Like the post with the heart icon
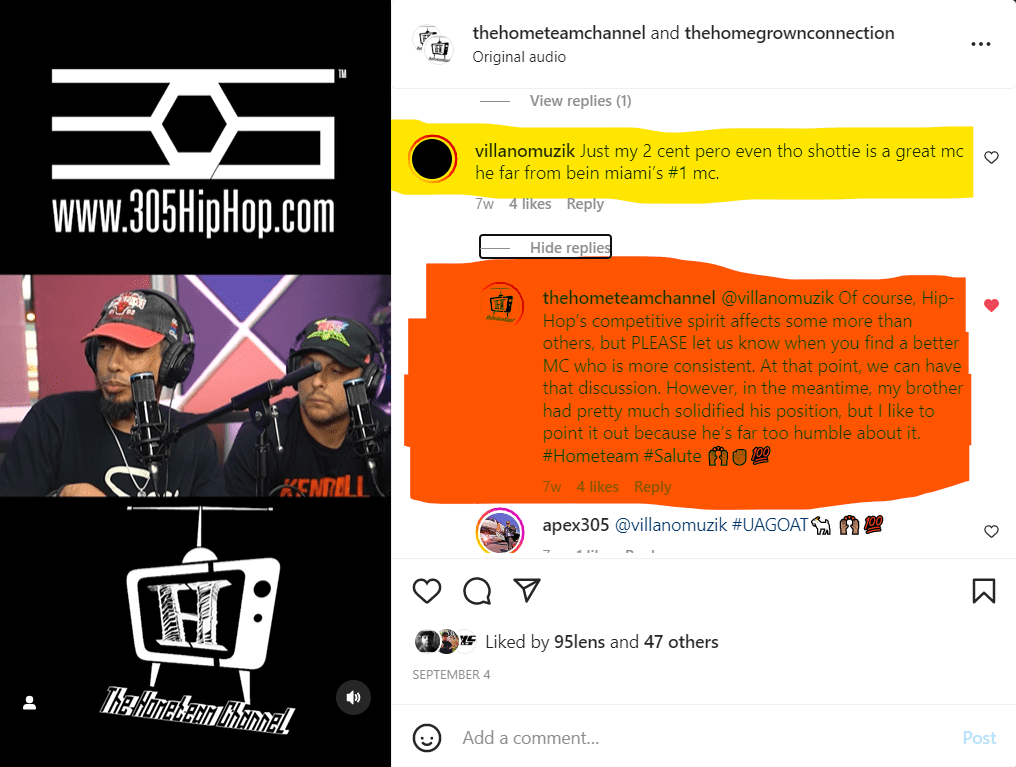 [x=426, y=591]
